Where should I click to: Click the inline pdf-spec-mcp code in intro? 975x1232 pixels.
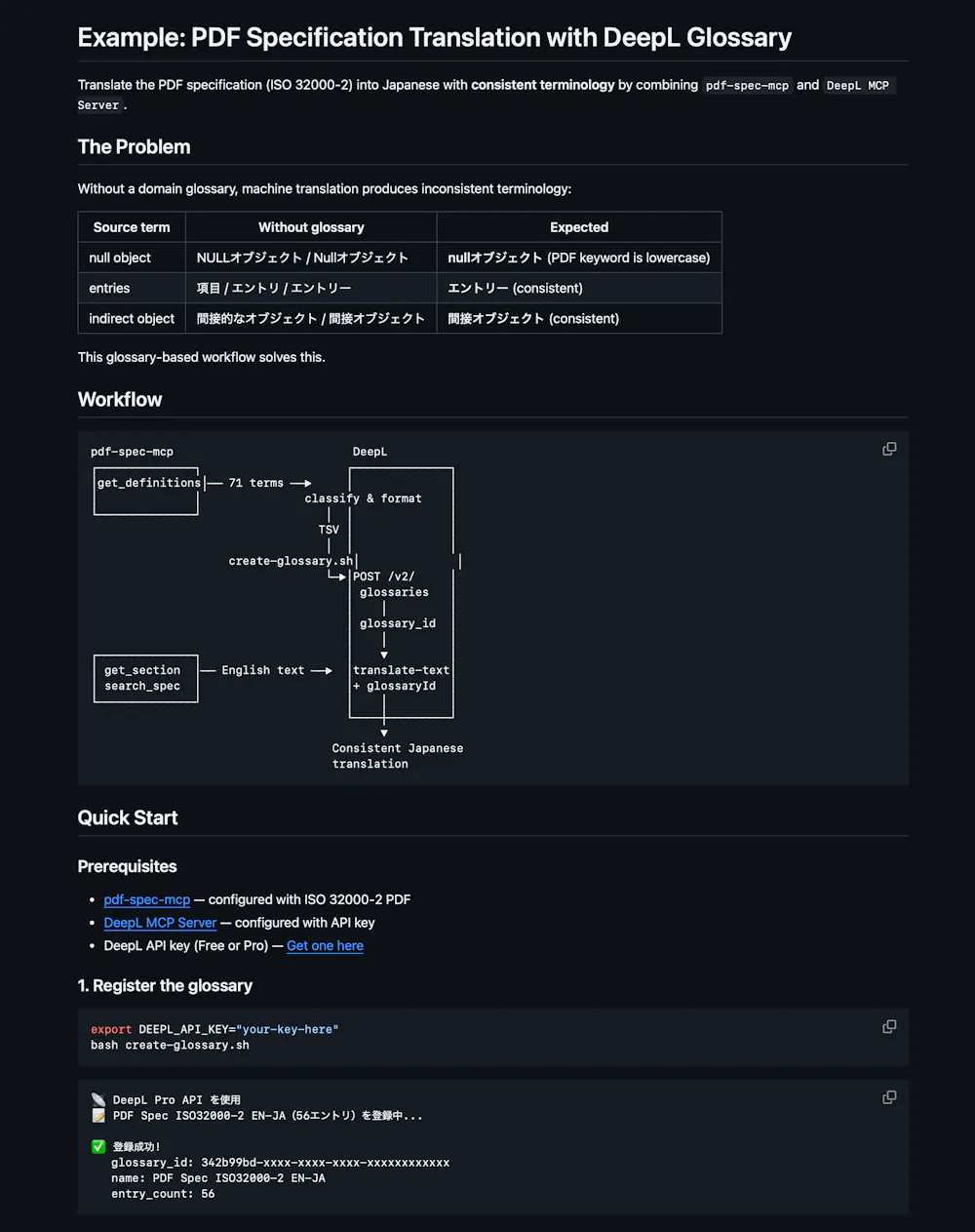coord(747,86)
